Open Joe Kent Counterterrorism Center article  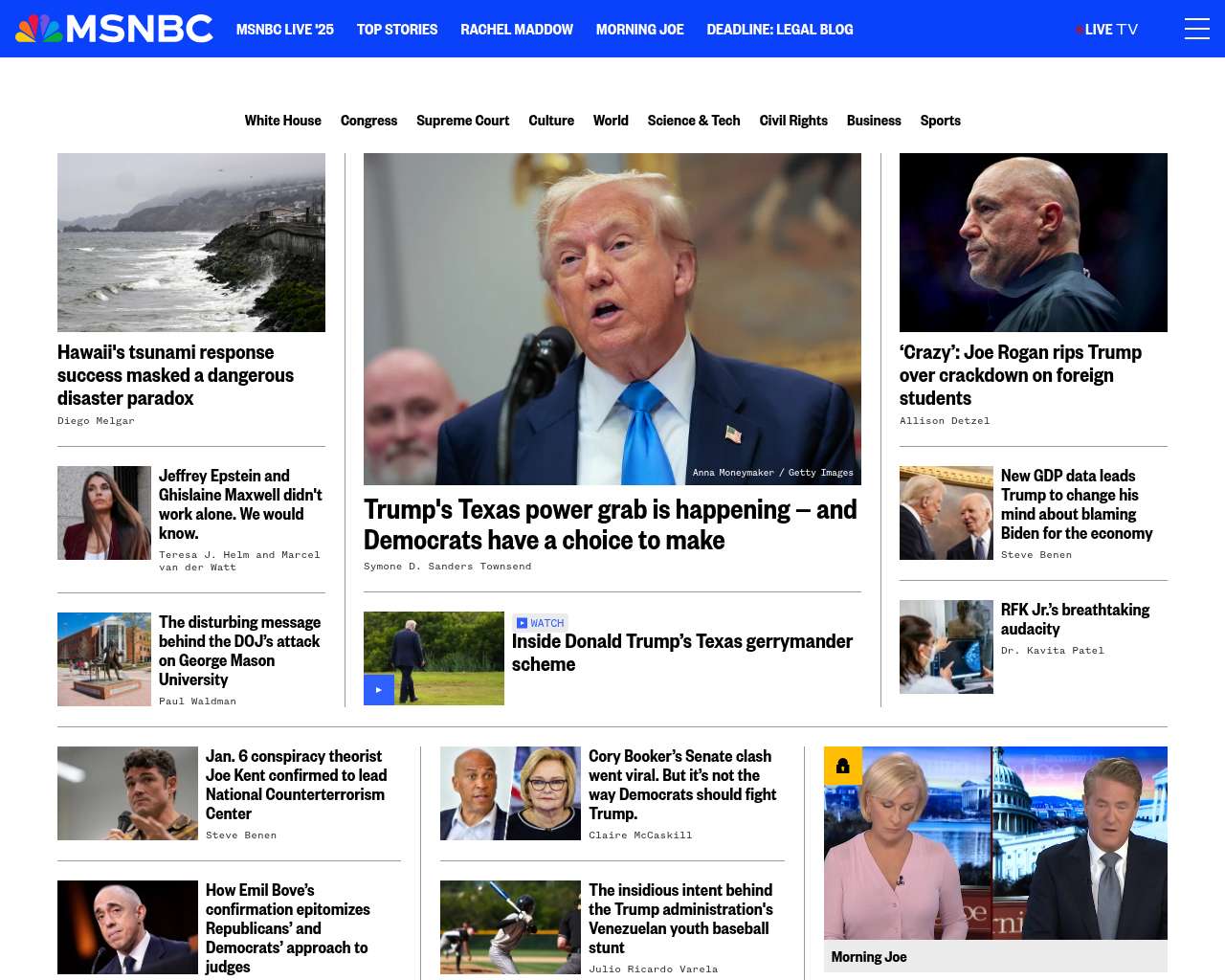click(x=297, y=785)
